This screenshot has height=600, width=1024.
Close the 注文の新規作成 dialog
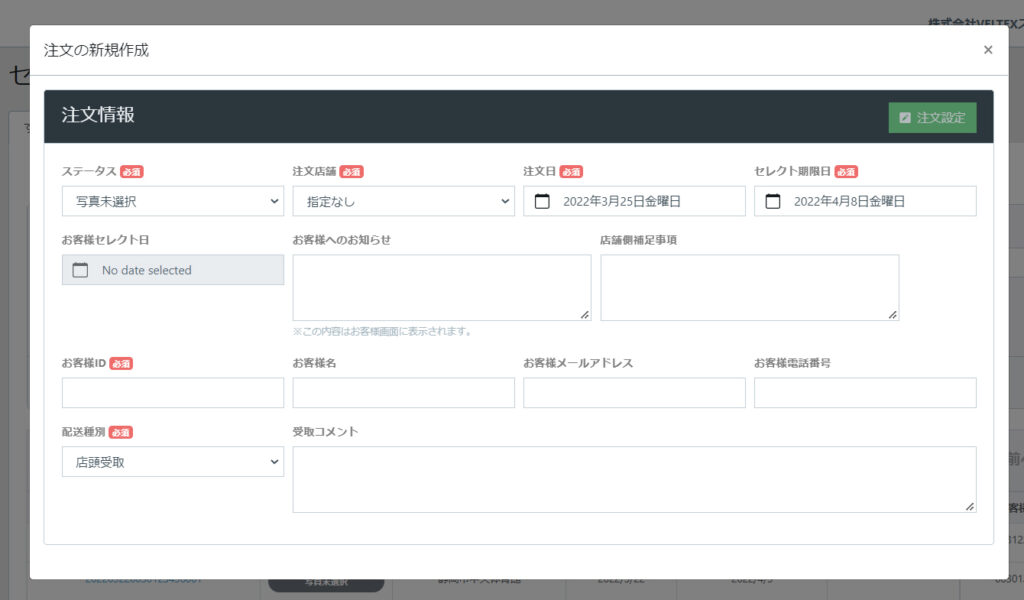pyautogui.click(x=988, y=50)
